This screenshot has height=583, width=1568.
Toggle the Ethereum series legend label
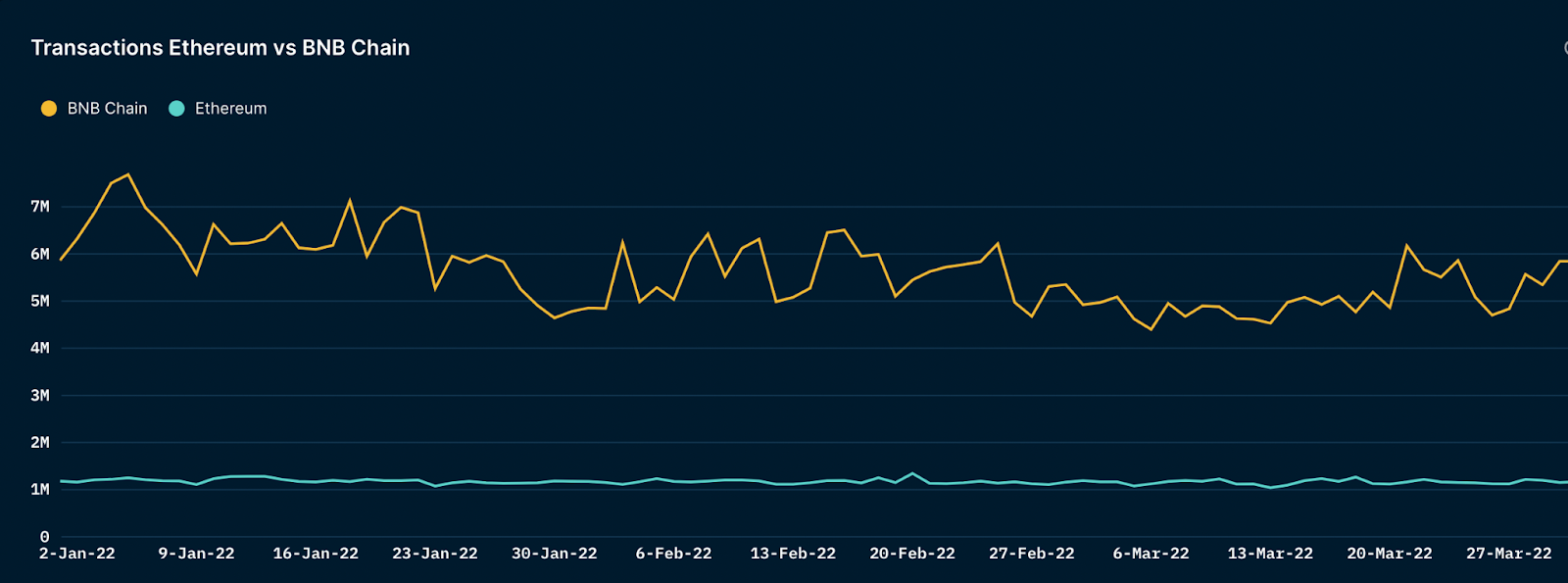[230, 109]
